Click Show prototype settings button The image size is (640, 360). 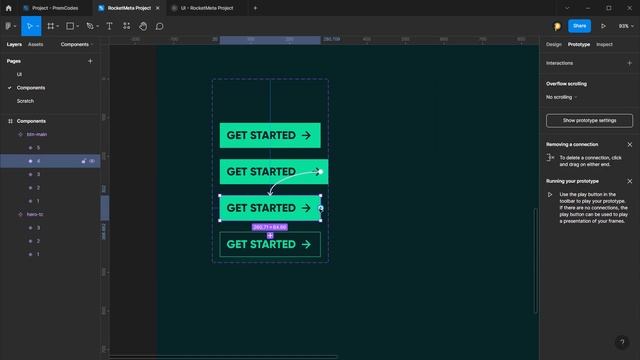pos(589,120)
